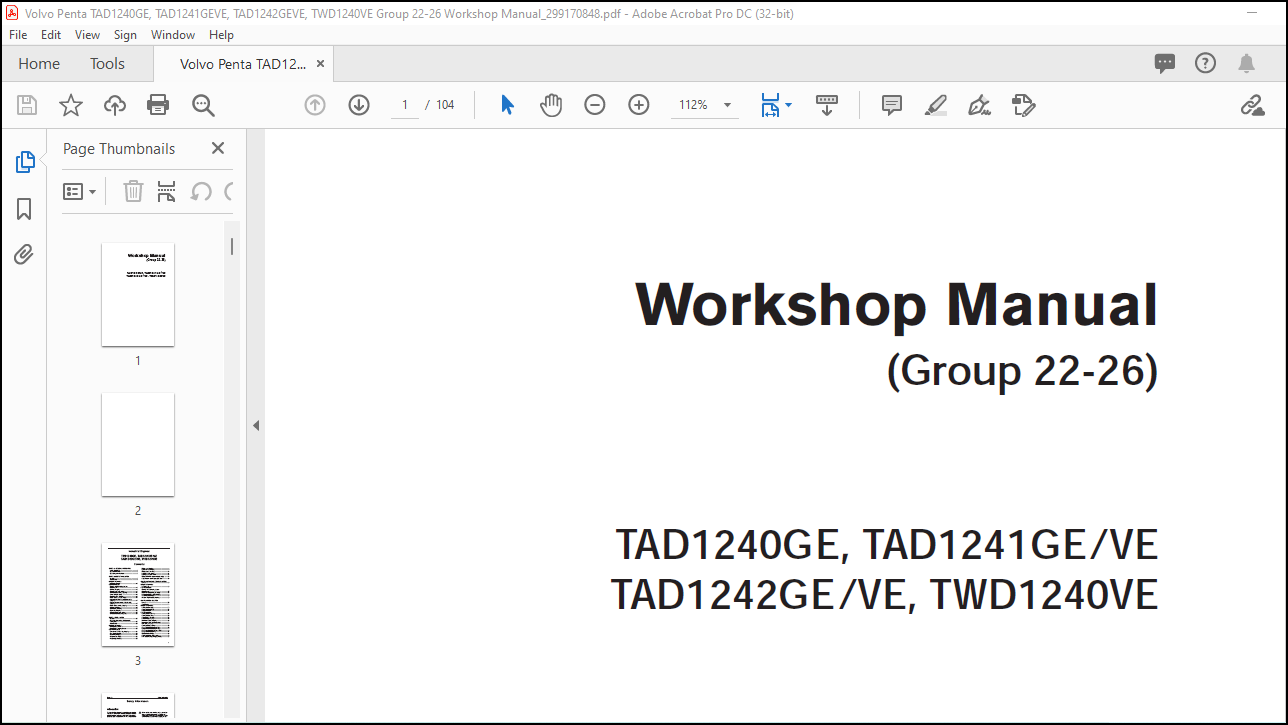Image resolution: width=1288 pixels, height=725 pixels.
Task: Click the thumbnails panel scrollbar
Action: tap(232, 246)
